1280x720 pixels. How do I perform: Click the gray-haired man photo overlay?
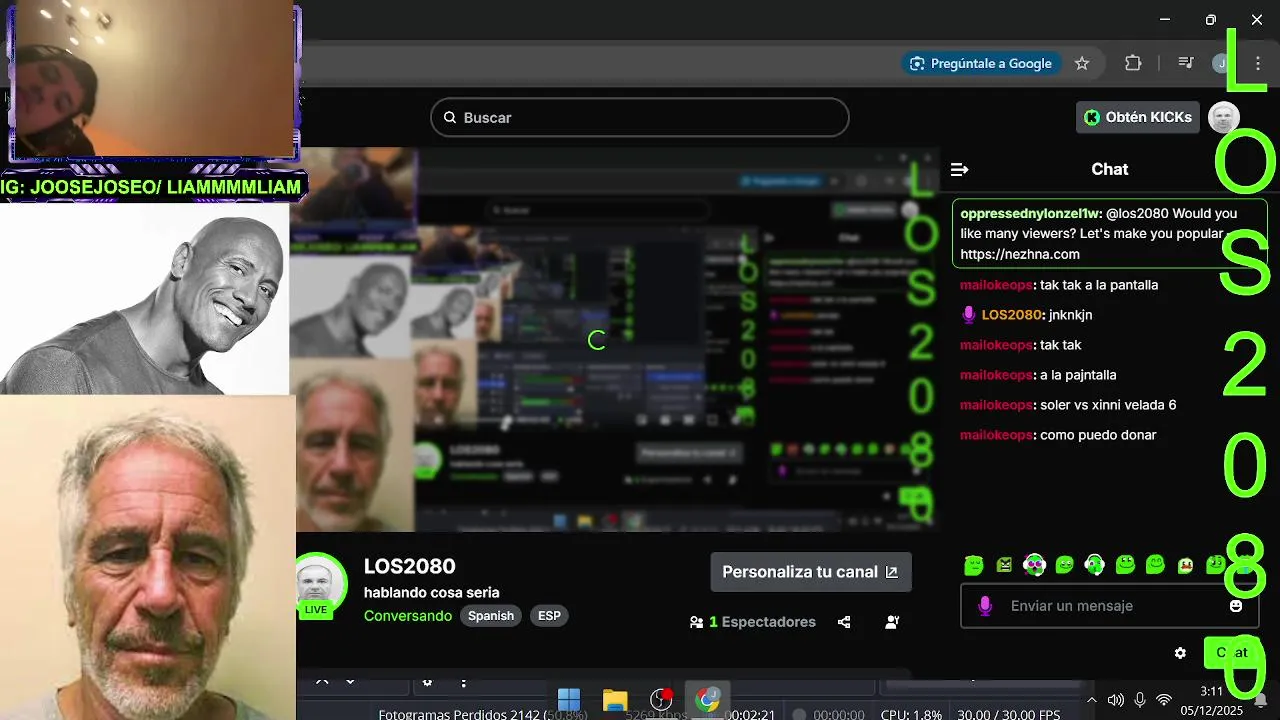[148, 557]
